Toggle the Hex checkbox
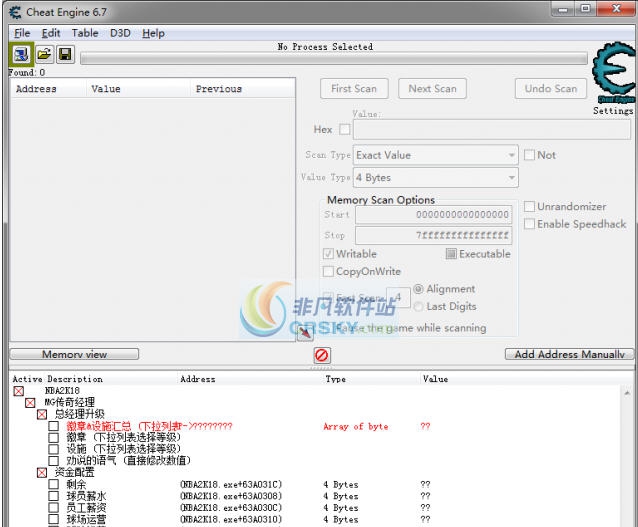 pyautogui.click(x=345, y=129)
